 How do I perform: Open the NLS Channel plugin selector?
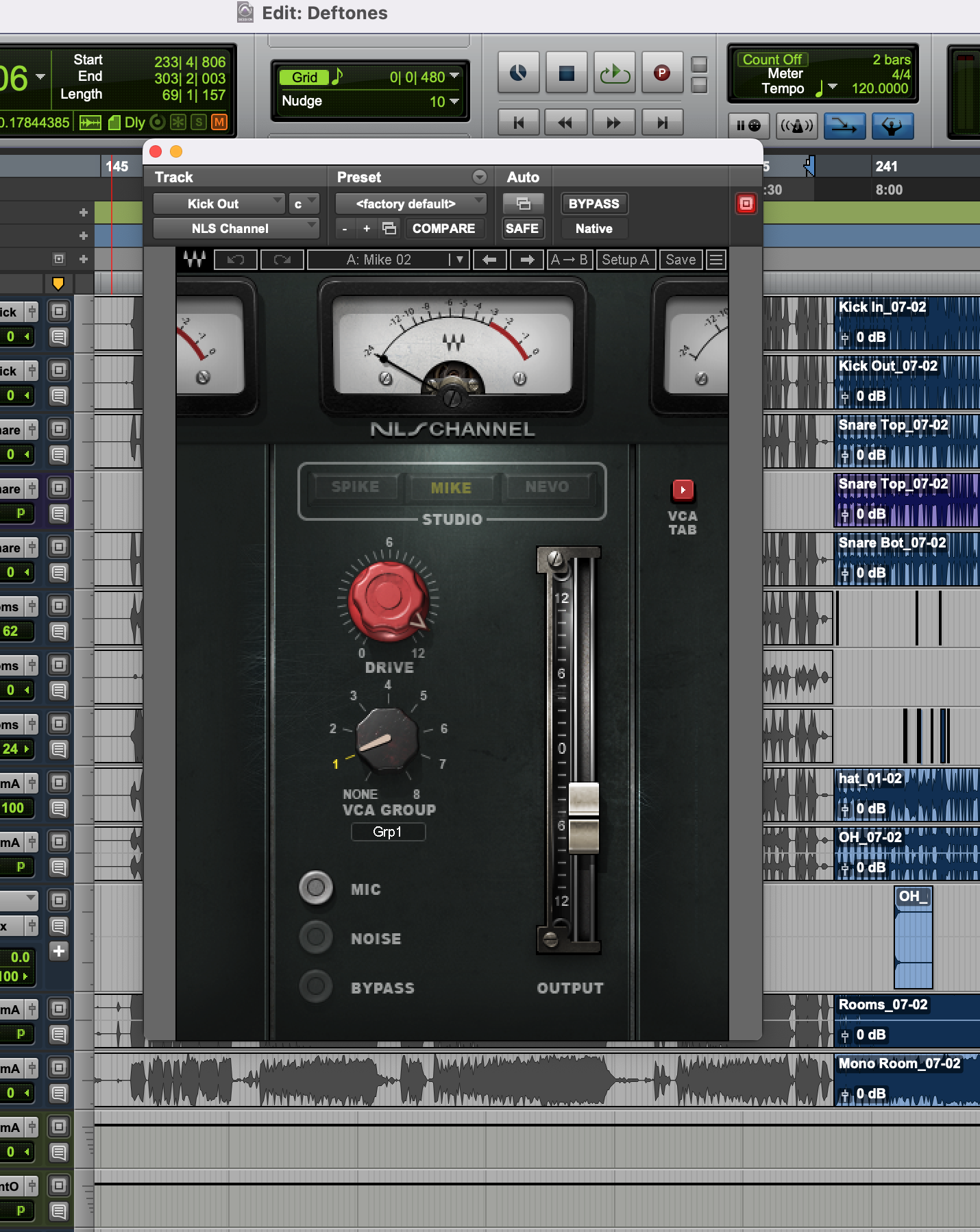pos(236,228)
